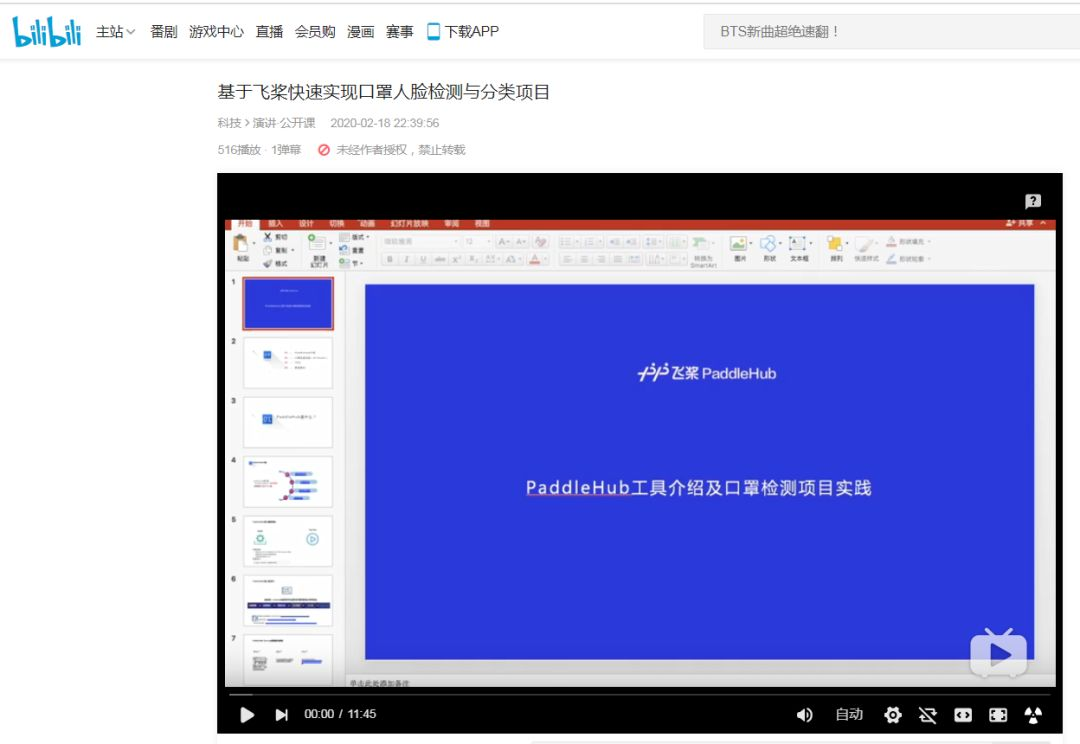Click the large bilibili TV play overlay
Screen dimensions: 1080x744
click(x=999, y=652)
